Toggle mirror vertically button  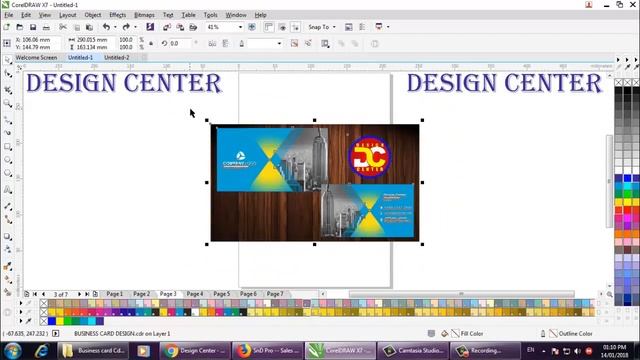(225, 43)
